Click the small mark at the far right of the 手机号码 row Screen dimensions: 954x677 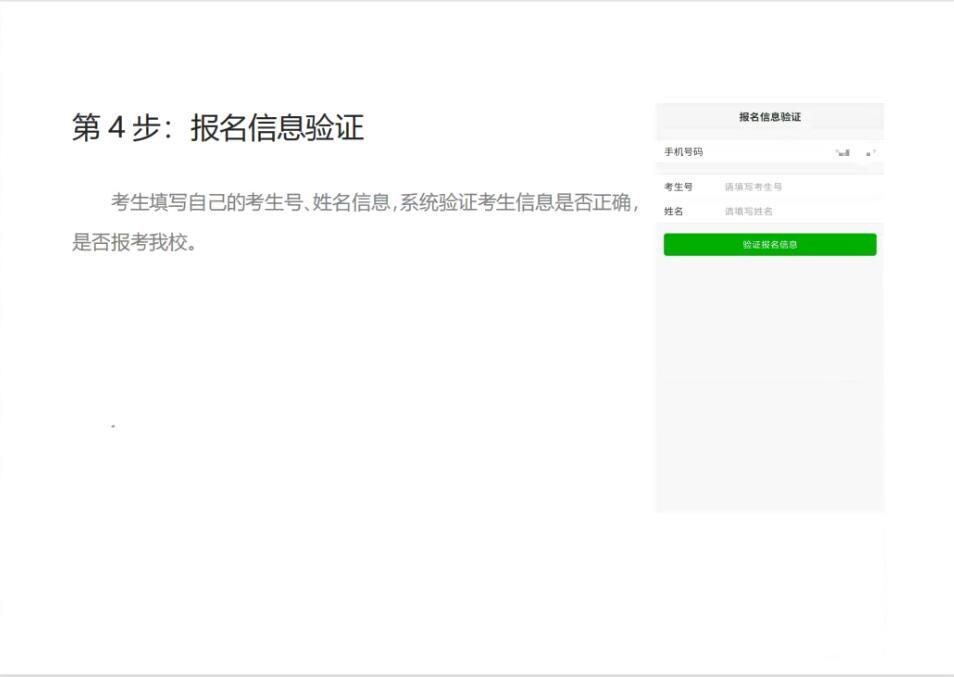(x=870, y=153)
